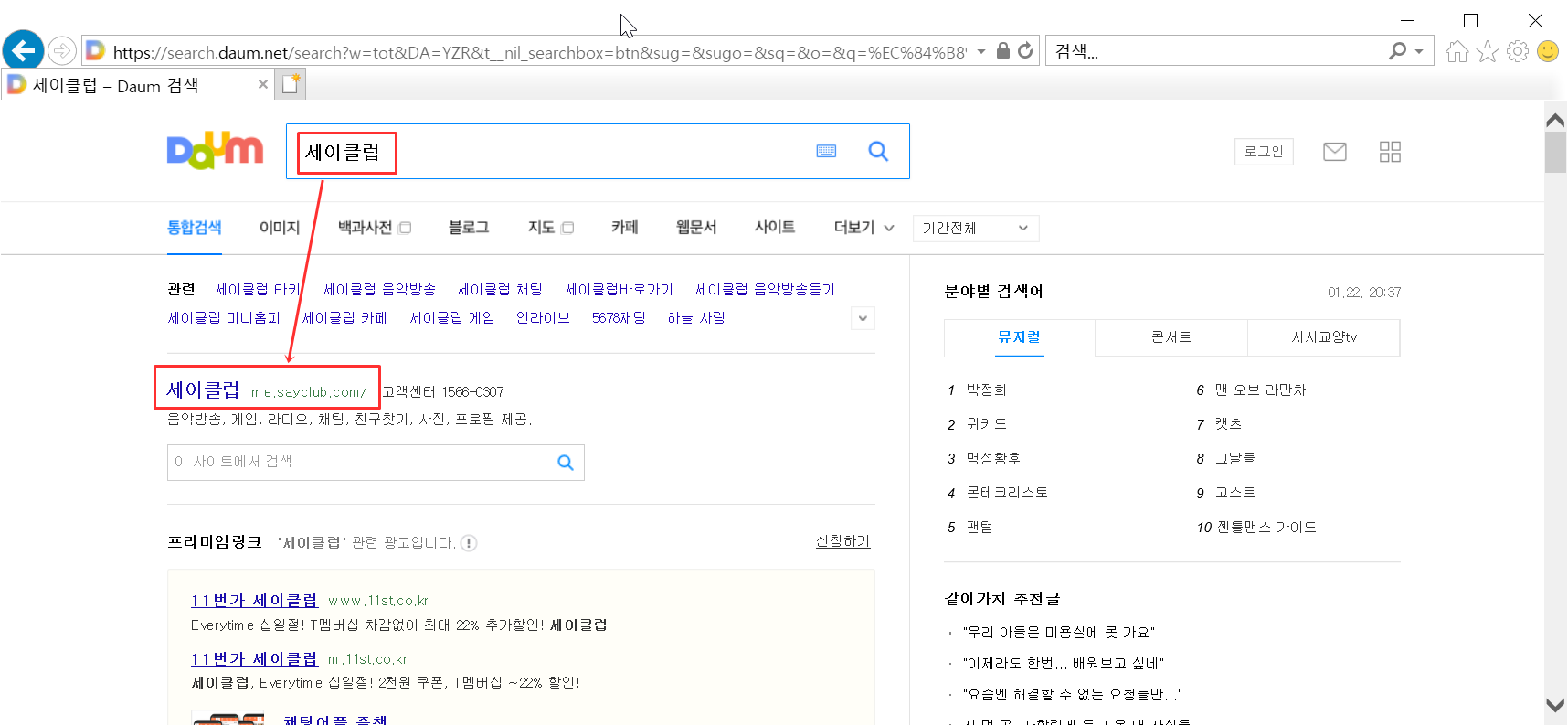Close the 세이클럽 – Daum 검색 tab
The height and width of the screenshot is (726, 1568).
tap(263, 84)
